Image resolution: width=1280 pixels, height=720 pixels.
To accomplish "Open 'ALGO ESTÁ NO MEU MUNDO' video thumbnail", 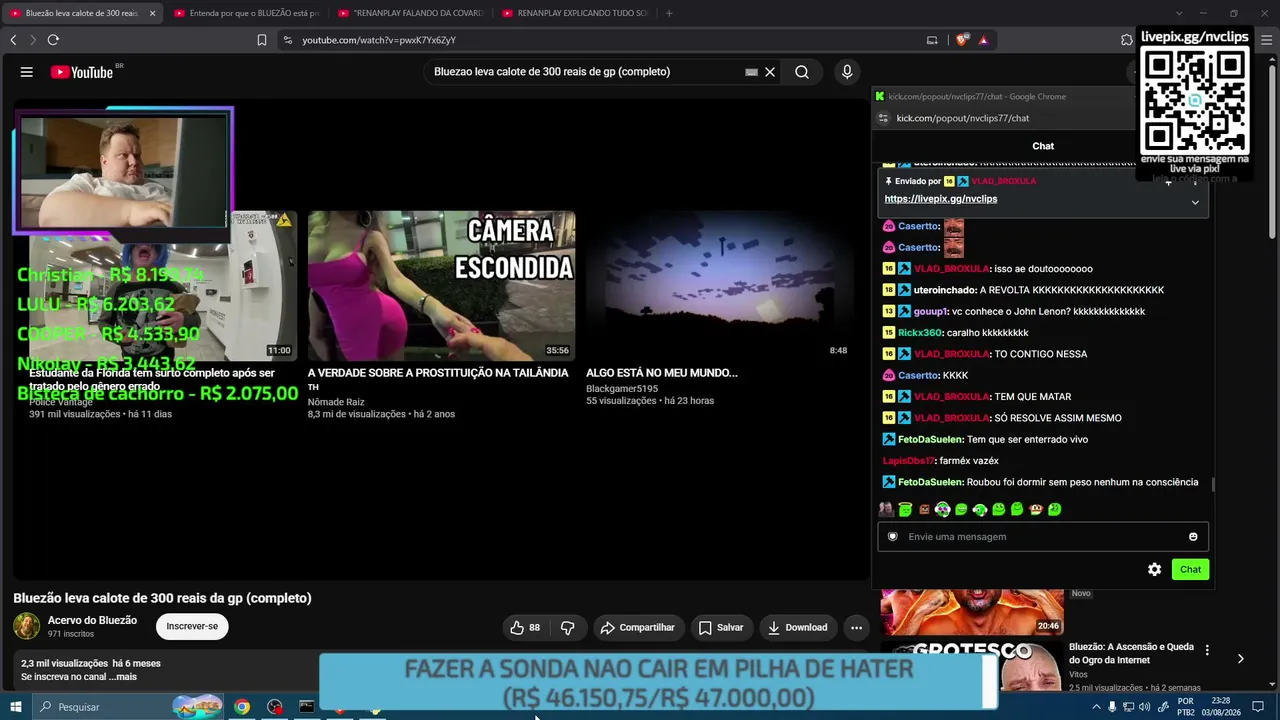I will 720,286.
